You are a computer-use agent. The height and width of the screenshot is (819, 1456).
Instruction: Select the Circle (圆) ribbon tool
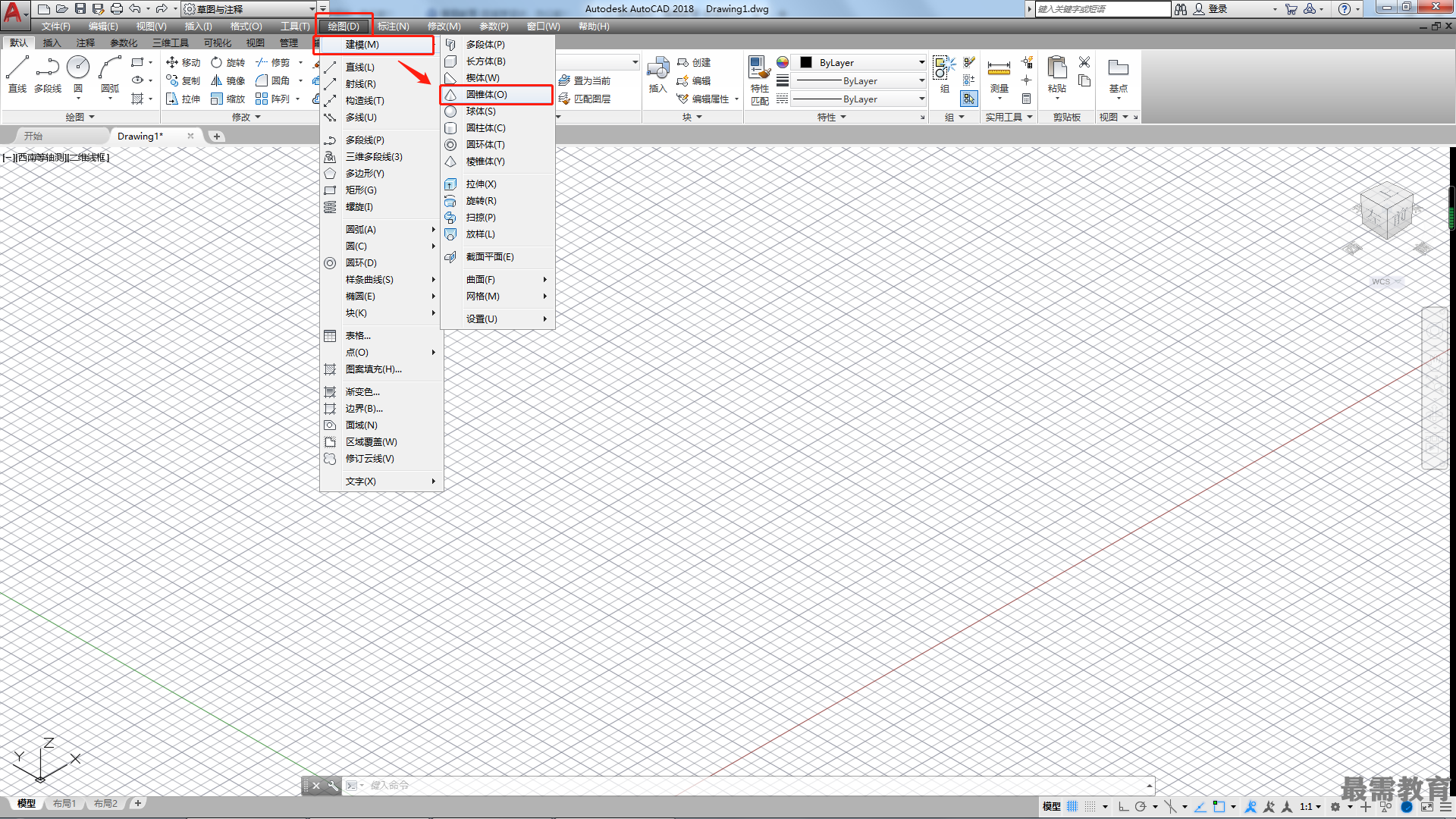(78, 74)
